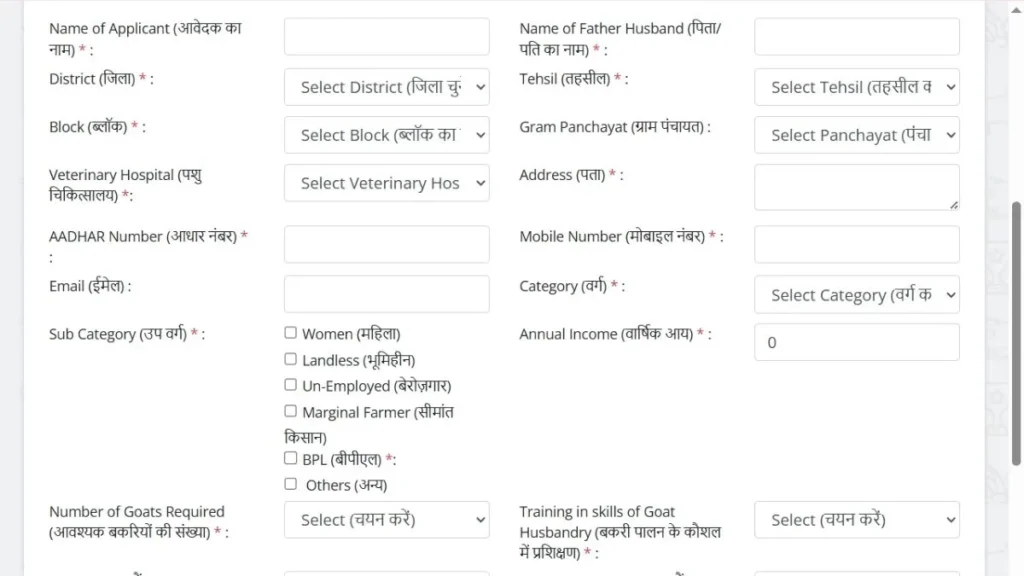Viewport: 1024px width, 576px height.
Task: Focus the Name of Father Husband field
Action: (x=856, y=37)
